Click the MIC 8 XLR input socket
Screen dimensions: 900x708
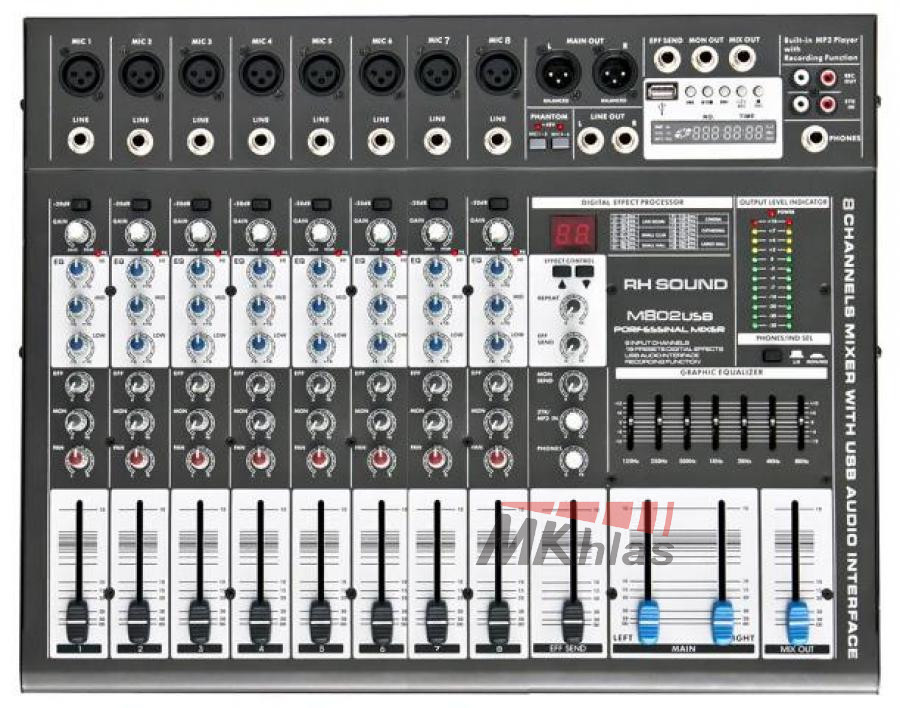click(x=498, y=73)
